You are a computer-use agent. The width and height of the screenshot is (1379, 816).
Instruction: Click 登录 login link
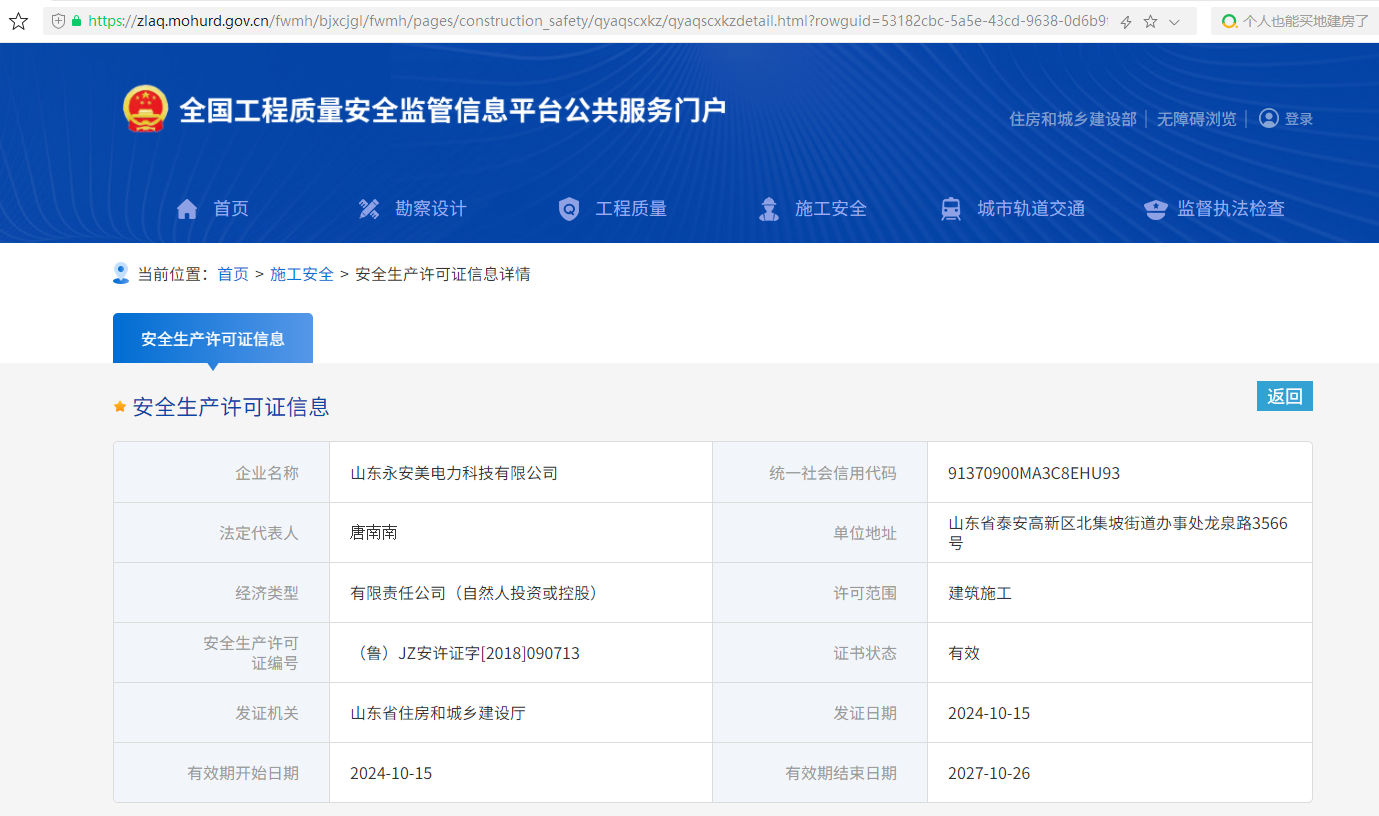click(1299, 119)
